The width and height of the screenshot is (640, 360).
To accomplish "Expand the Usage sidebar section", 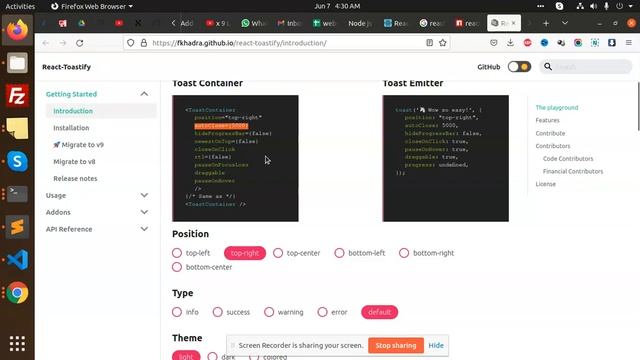I will click(x=144, y=195).
